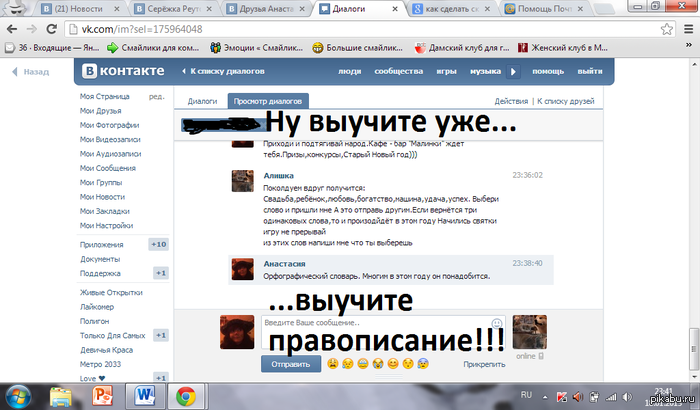Open Мои Настройки in sidebar
This screenshot has width=700, height=410.
coord(106,226)
